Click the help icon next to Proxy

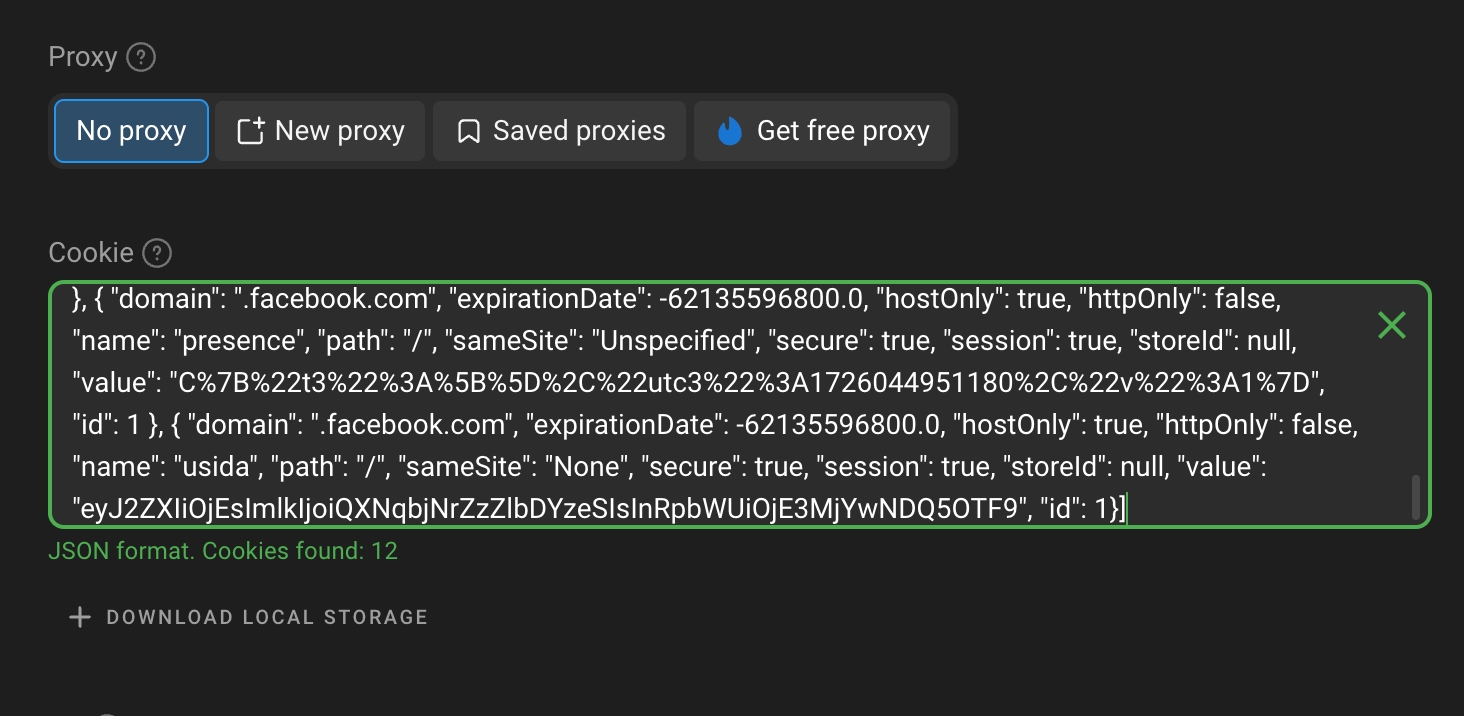[142, 58]
